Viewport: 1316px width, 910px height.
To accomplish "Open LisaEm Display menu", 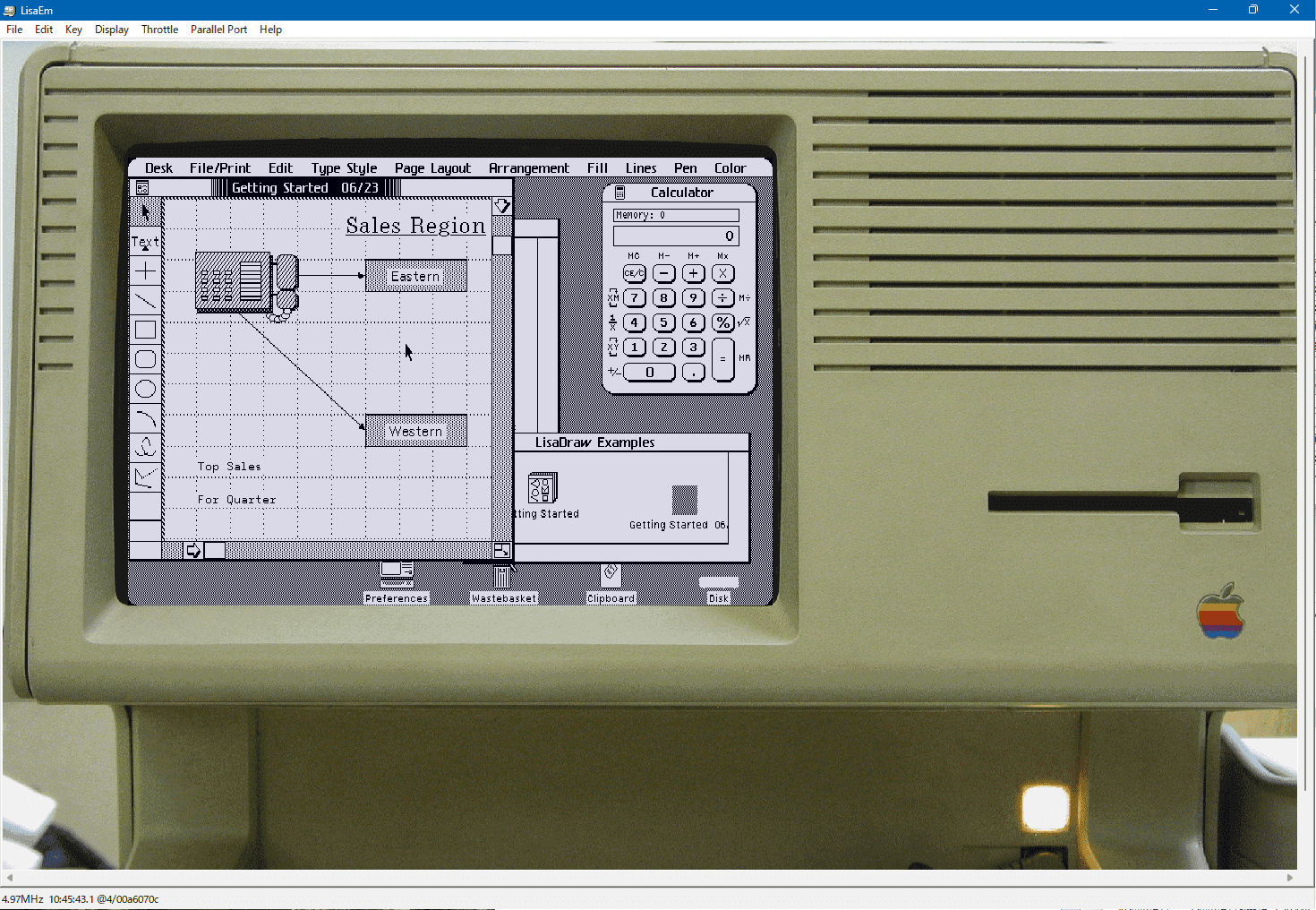I will click(112, 30).
